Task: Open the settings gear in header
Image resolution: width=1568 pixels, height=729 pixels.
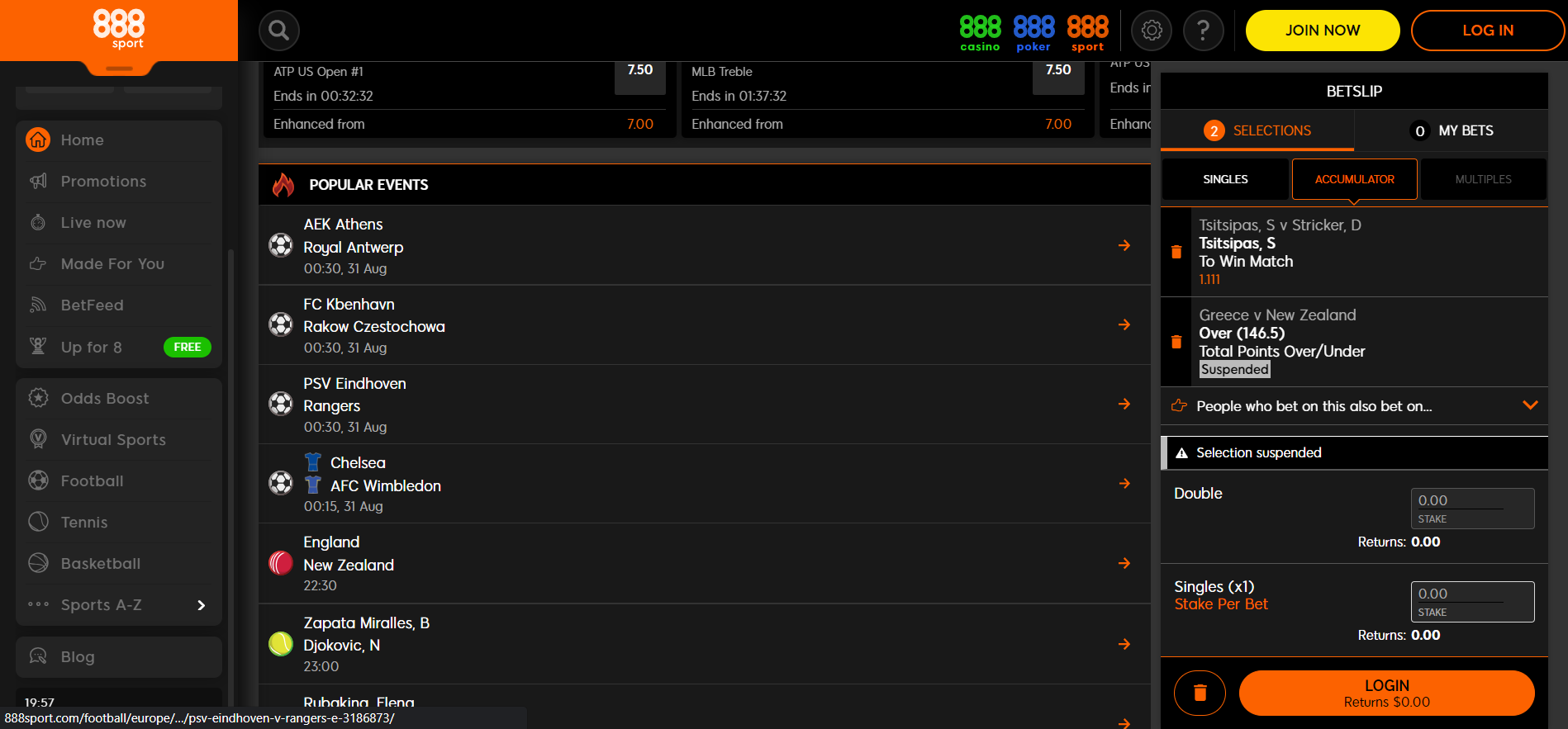Action: [x=1152, y=31]
